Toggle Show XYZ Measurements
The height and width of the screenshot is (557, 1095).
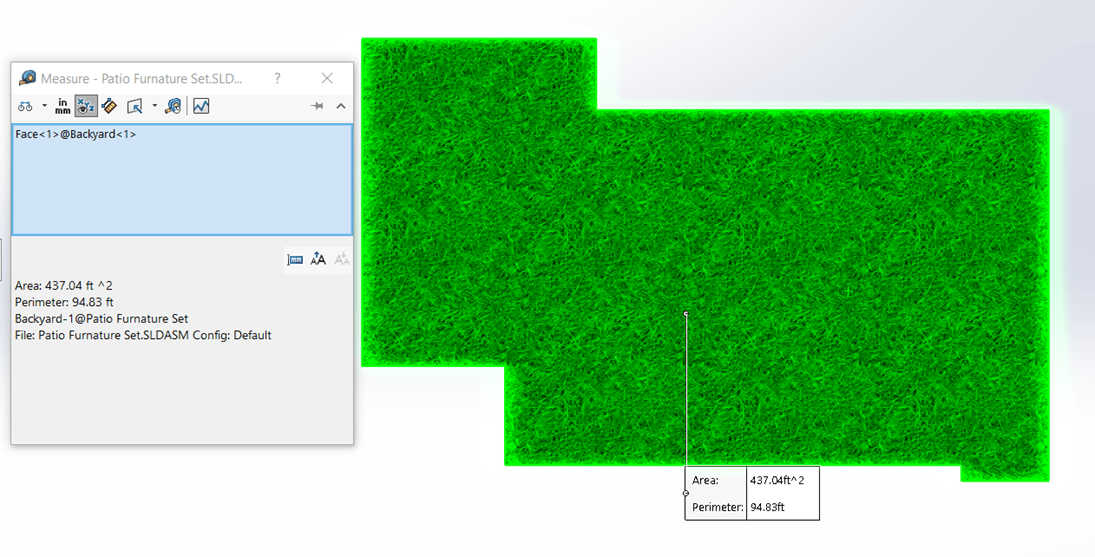click(x=86, y=106)
